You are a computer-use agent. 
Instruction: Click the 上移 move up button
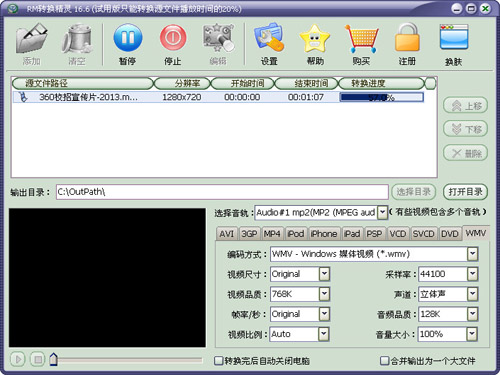[x=465, y=106]
